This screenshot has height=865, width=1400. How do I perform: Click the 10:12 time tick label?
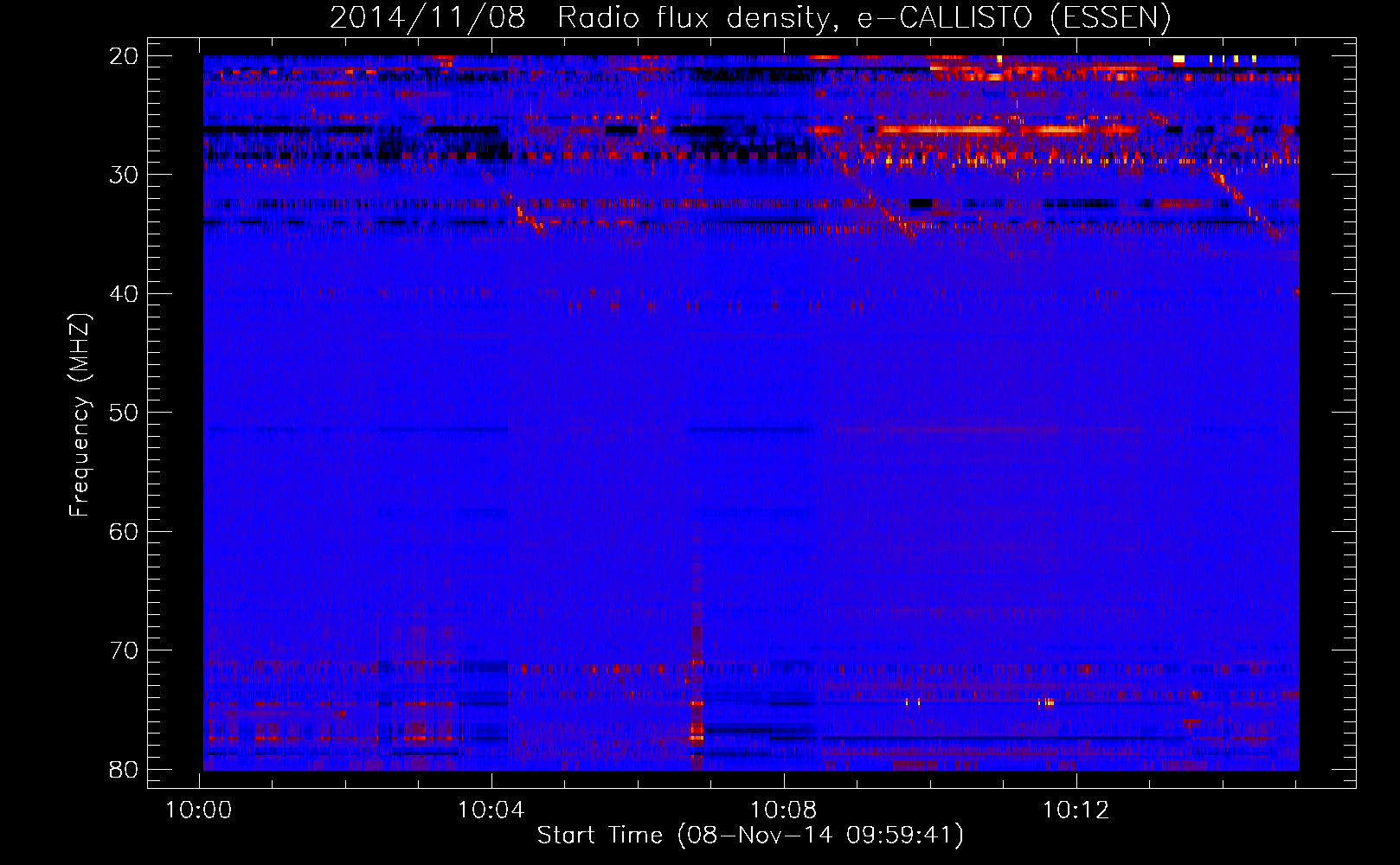(1076, 811)
